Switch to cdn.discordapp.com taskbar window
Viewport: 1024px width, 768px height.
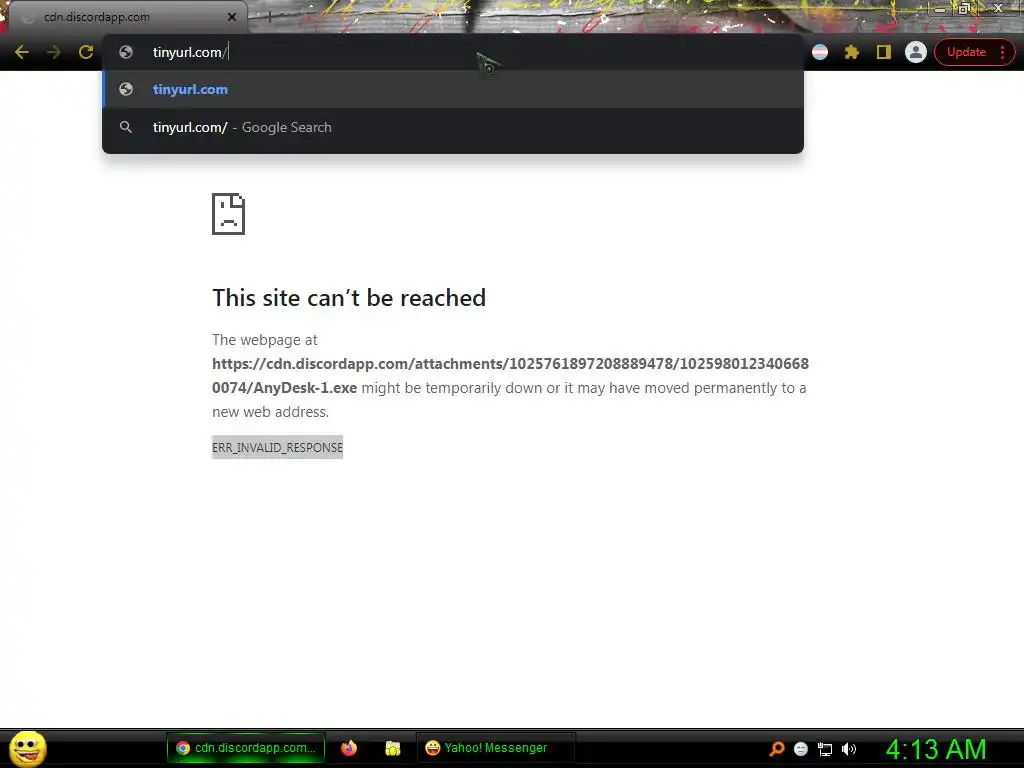point(246,748)
